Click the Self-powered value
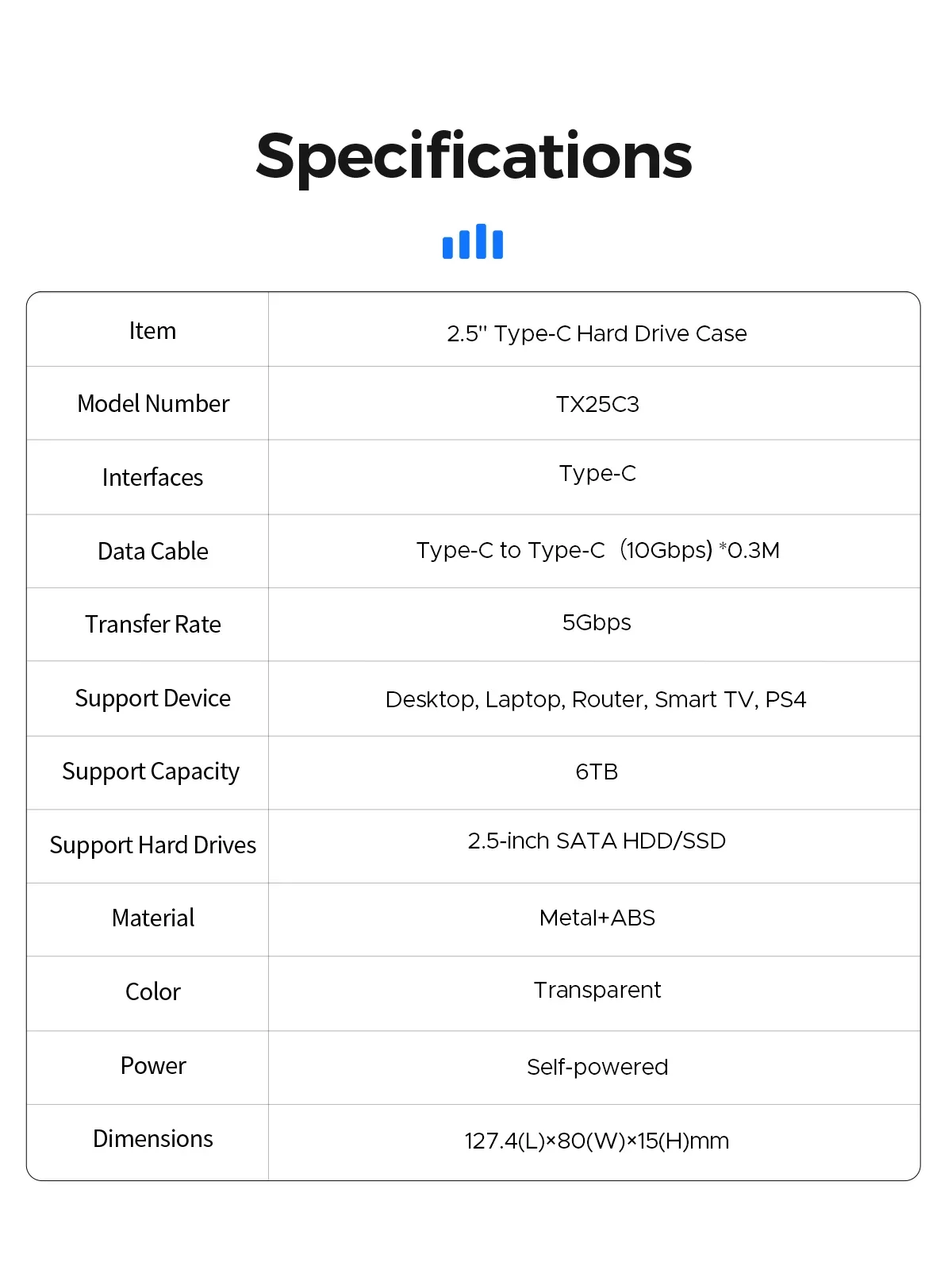The image size is (952, 1270). 597,1067
